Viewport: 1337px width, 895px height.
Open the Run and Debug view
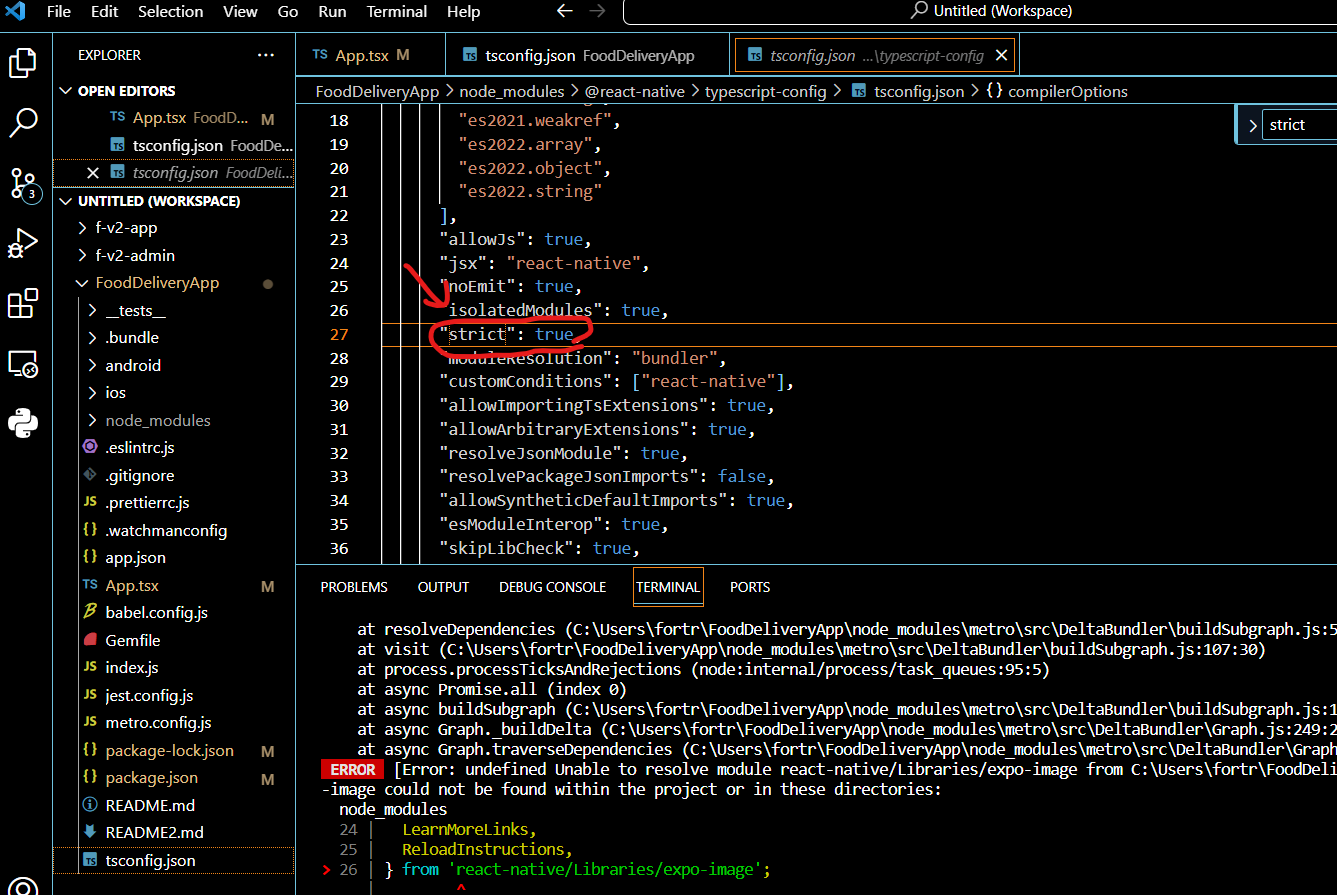tap(23, 244)
